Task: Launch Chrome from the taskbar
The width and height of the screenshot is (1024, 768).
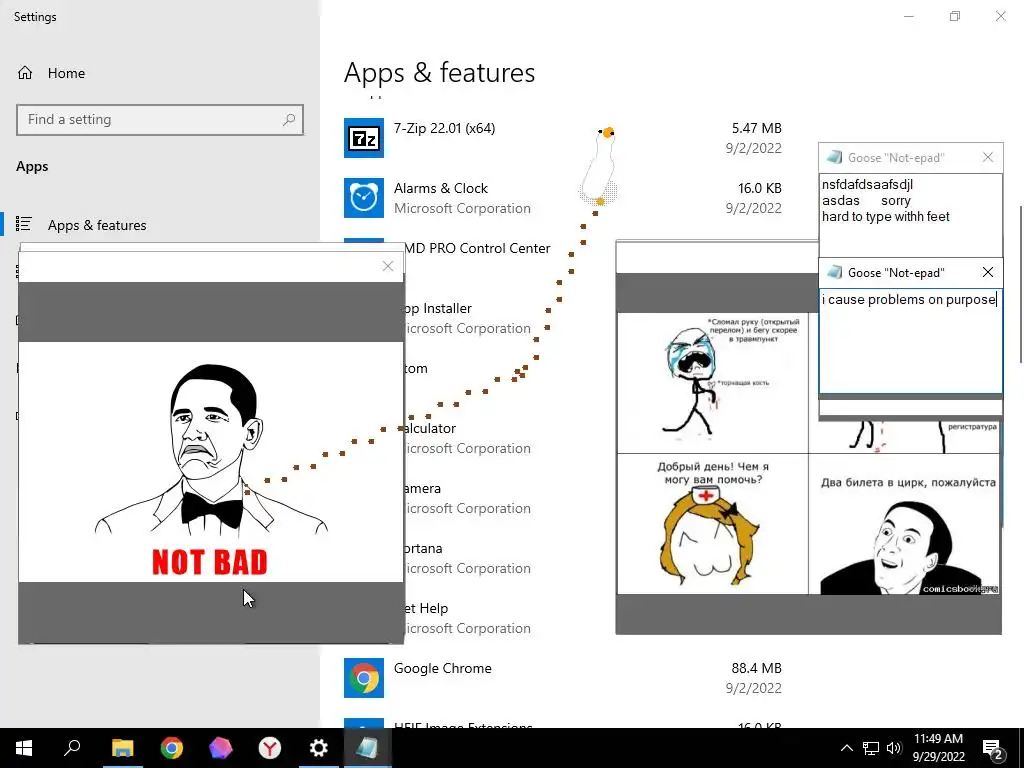Action: pyautogui.click(x=172, y=748)
